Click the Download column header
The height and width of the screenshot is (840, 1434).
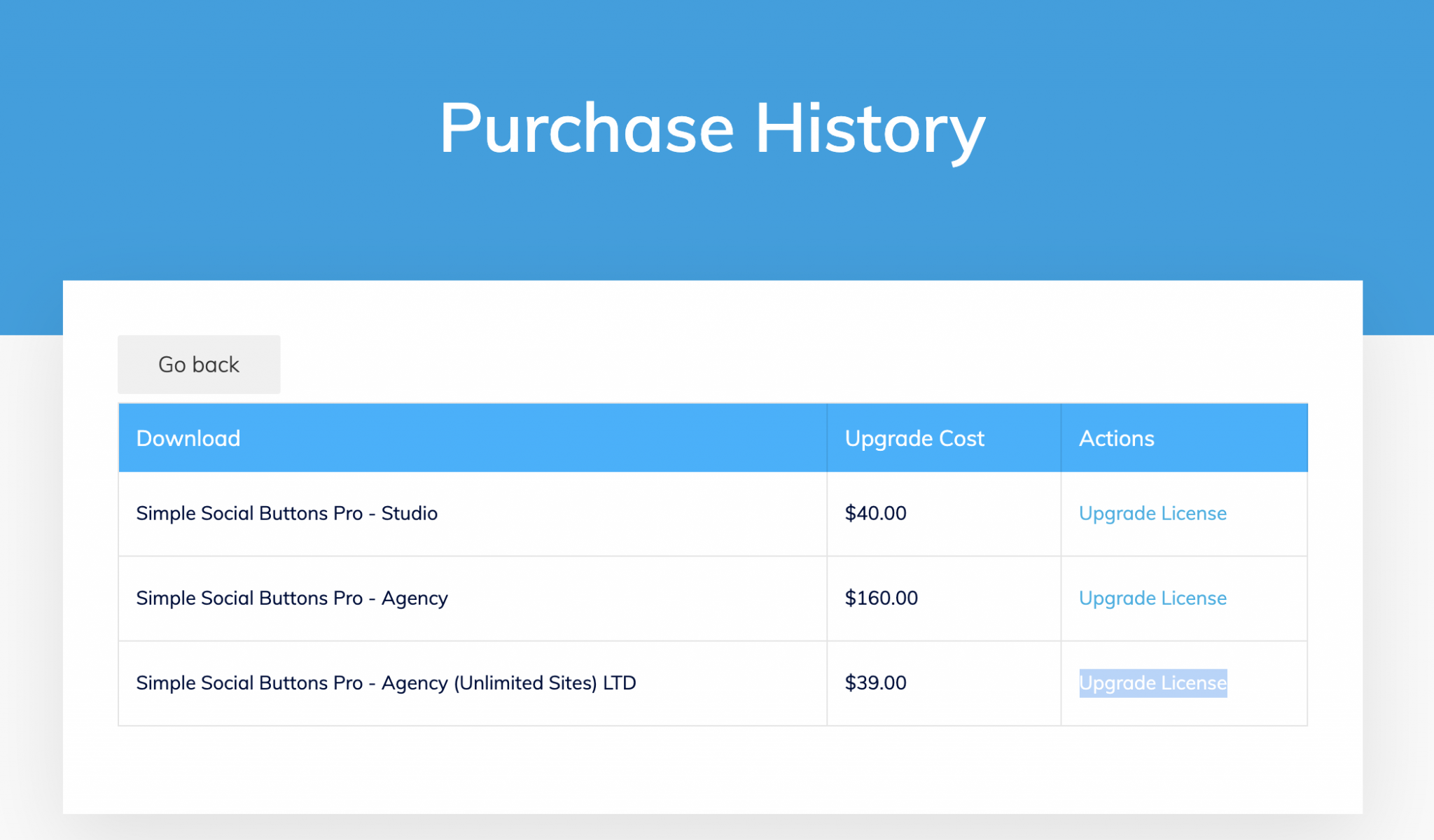pos(188,437)
